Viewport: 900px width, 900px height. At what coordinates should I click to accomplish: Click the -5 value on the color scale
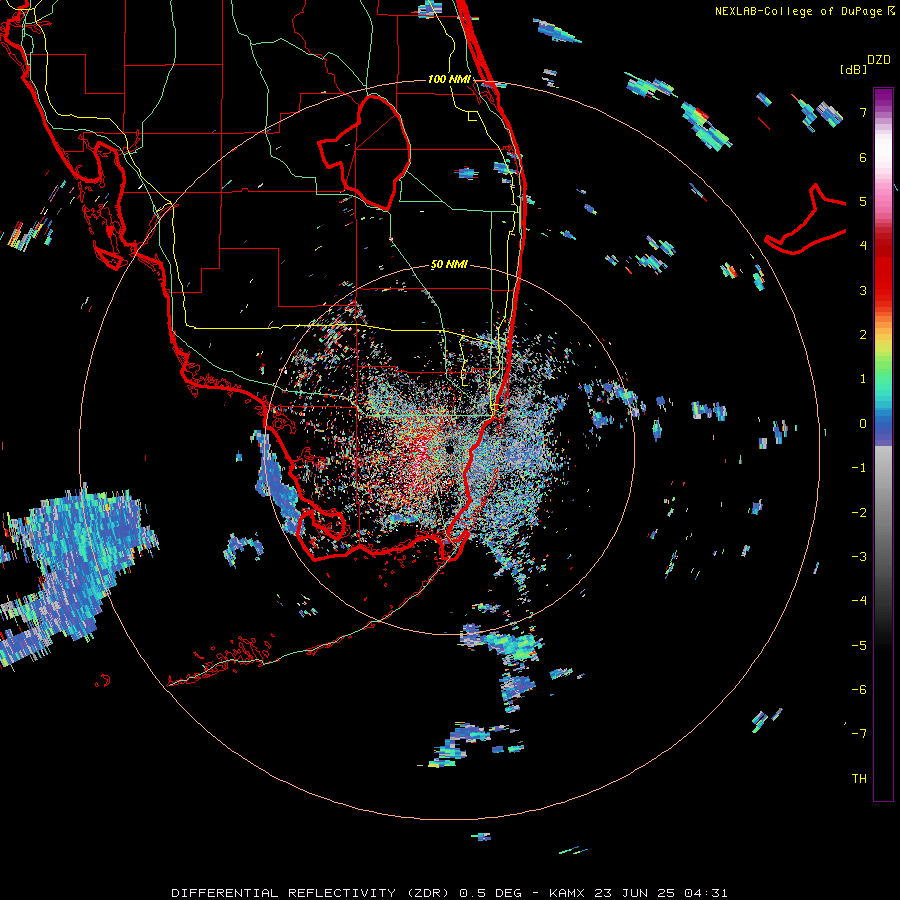pyautogui.click(x=859, y=646)
